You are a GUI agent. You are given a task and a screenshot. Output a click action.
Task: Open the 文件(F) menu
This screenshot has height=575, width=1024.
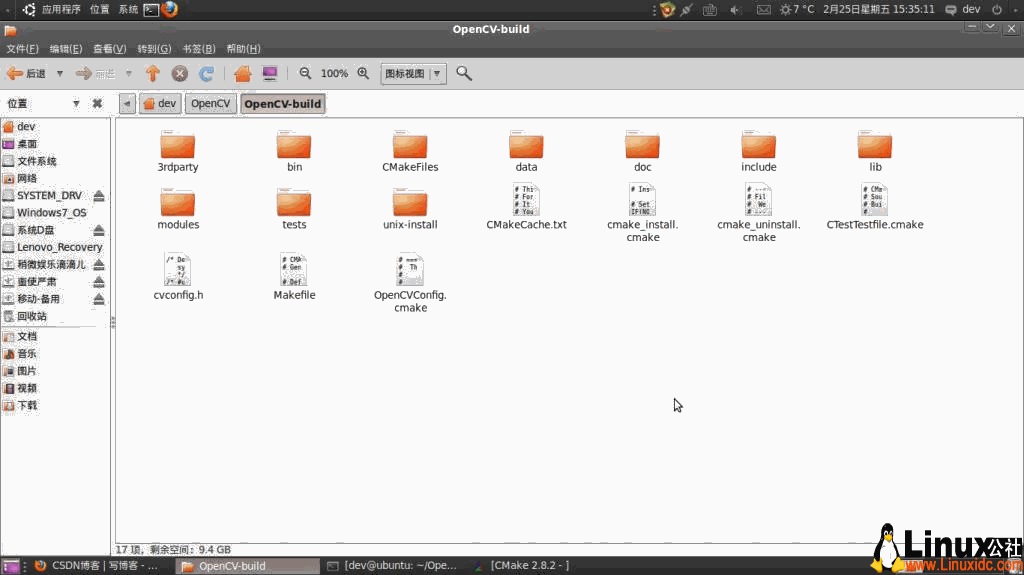(x=22, y=49)
